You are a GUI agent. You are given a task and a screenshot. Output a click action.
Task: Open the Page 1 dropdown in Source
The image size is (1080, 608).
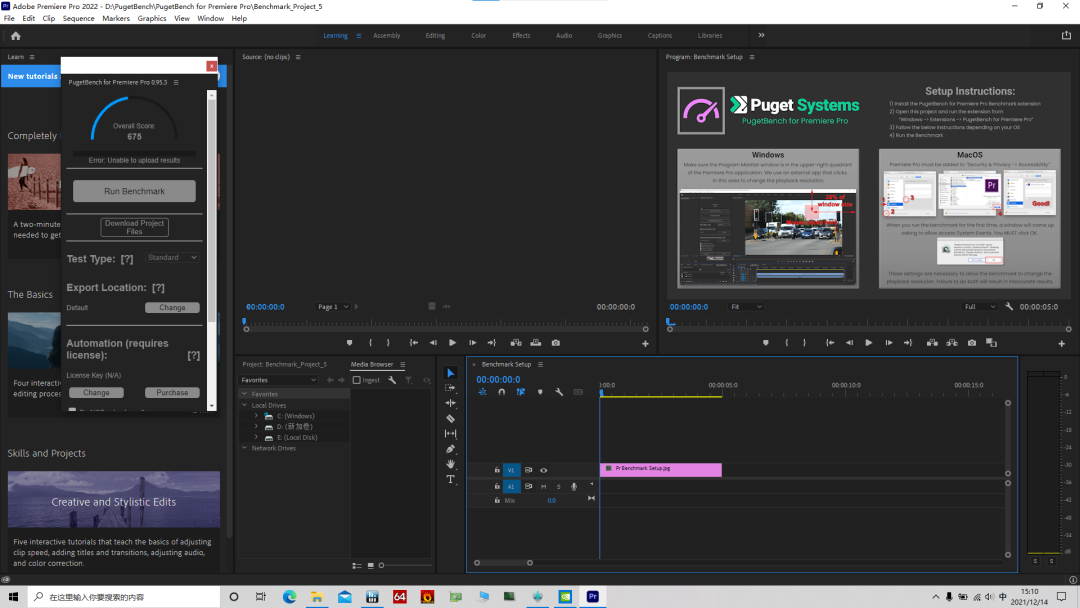pos(333,307)
